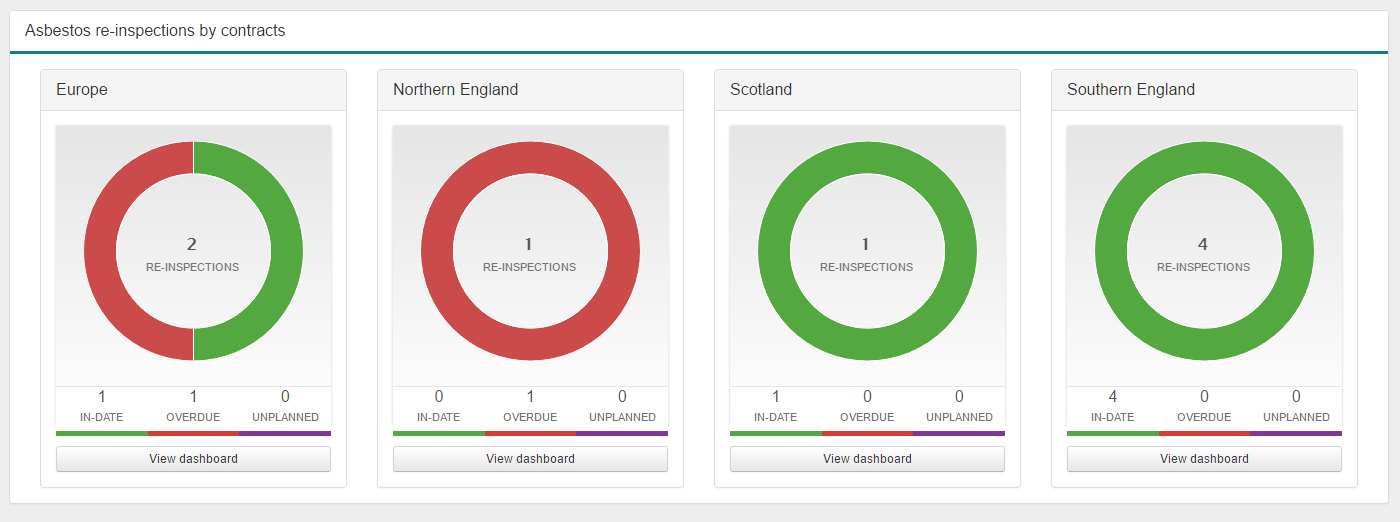
Task: Click View dashboard under Northern England
Action: (x=530, y=459)
